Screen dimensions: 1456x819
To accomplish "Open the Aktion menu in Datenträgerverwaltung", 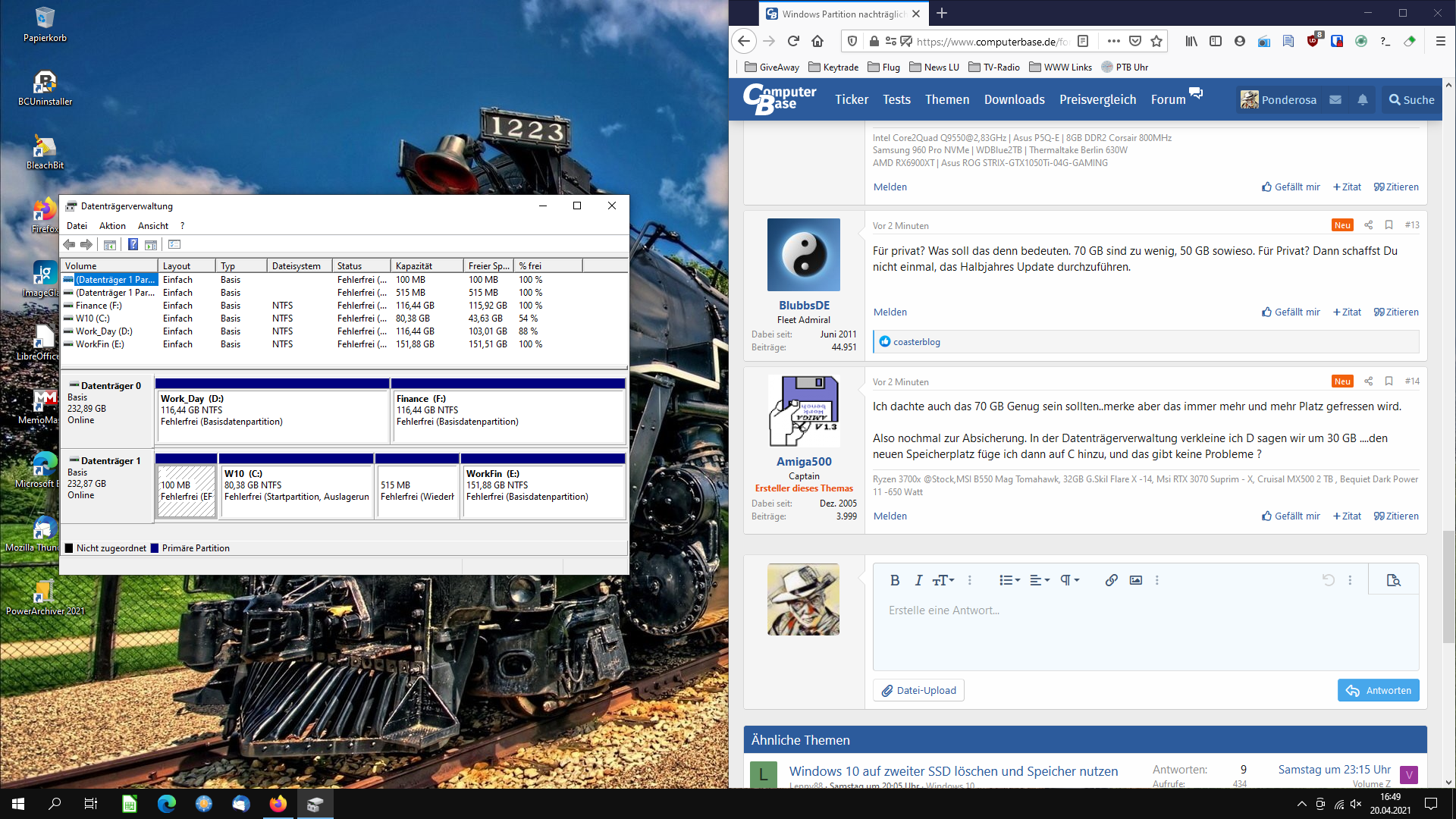I will tap(112, 226).
